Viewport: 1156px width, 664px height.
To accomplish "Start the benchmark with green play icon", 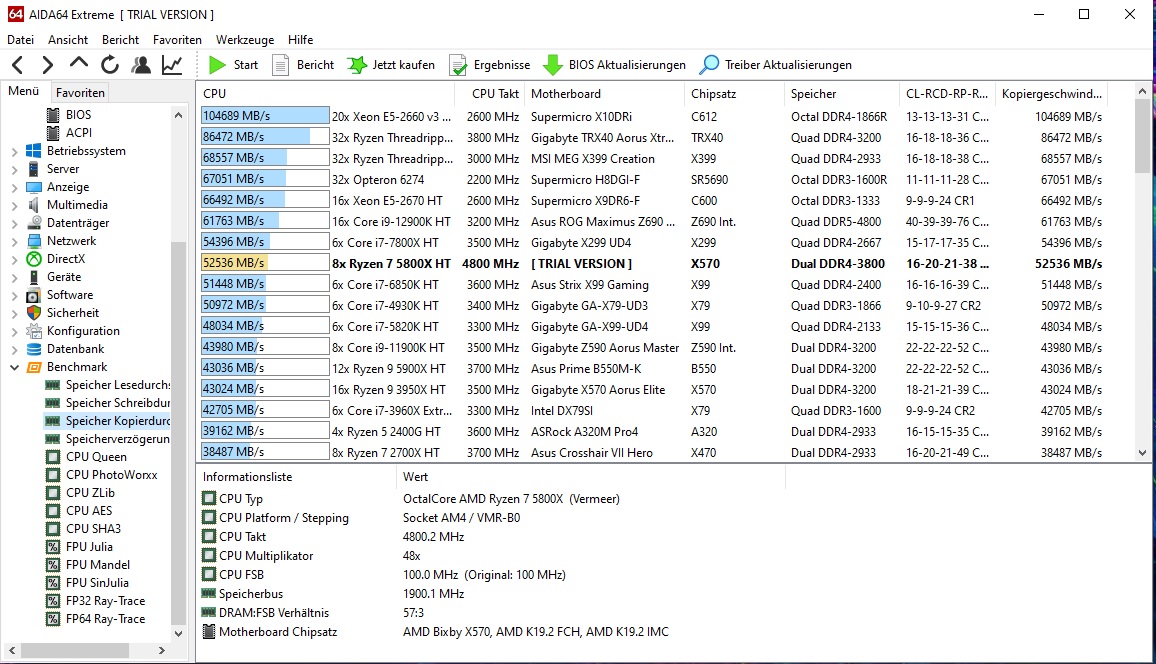I will click(217, 65).
